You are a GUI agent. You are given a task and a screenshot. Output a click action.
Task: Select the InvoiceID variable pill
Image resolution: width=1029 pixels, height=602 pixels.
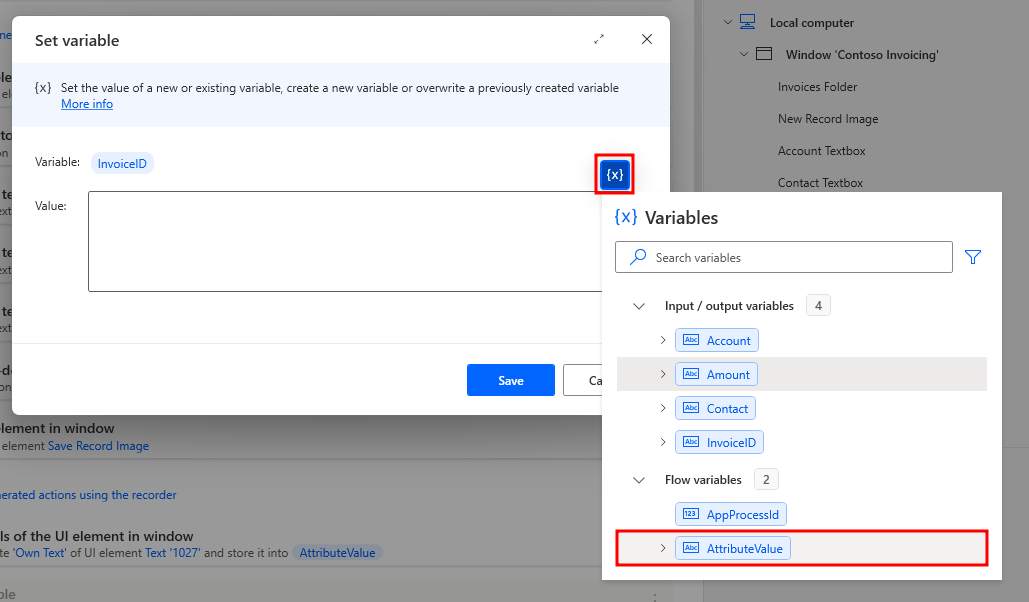(x=122, y=162)
